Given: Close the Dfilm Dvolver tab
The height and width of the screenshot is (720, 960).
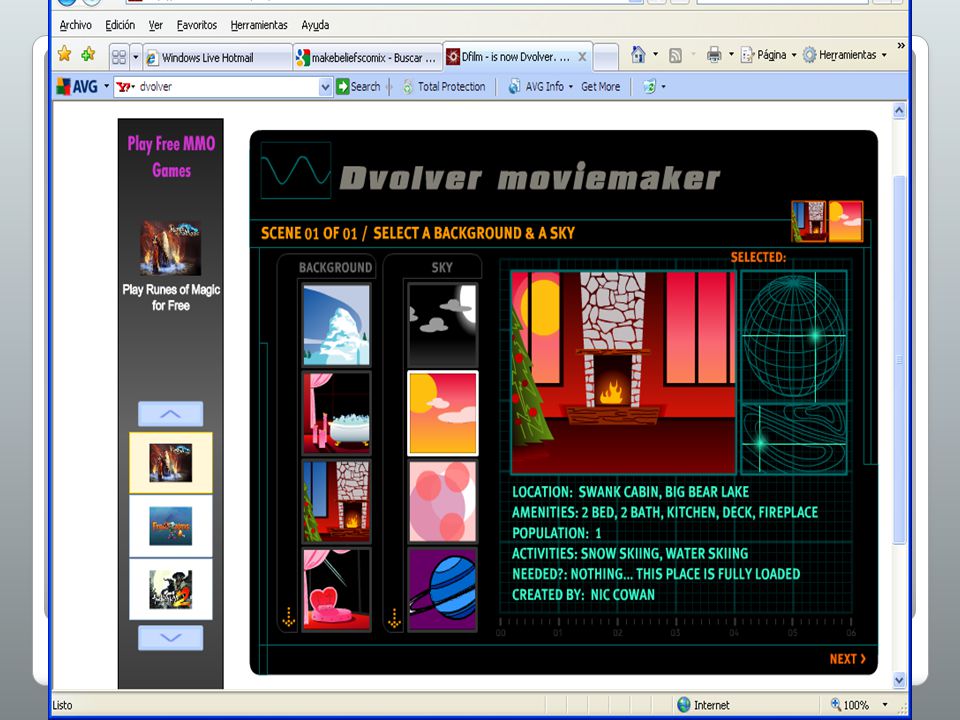Looking at the screenshot, I should (582, 57).
